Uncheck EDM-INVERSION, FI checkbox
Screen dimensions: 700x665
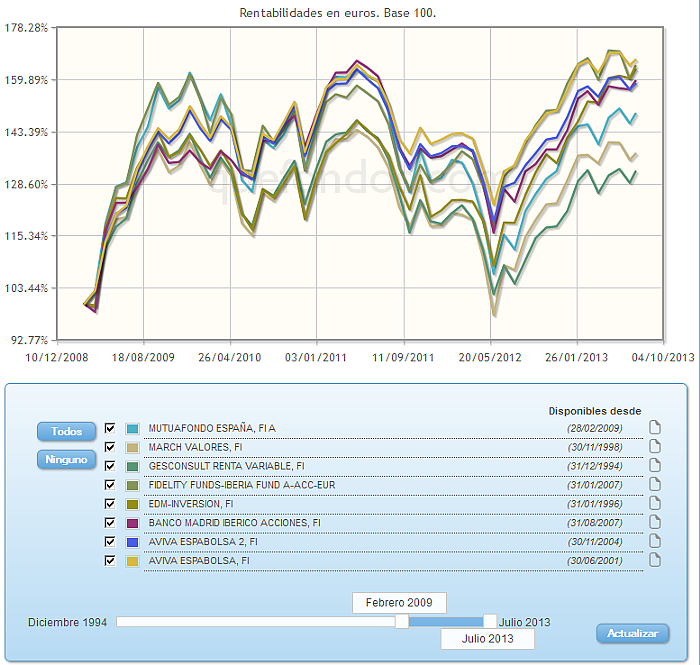coord(110,504)
